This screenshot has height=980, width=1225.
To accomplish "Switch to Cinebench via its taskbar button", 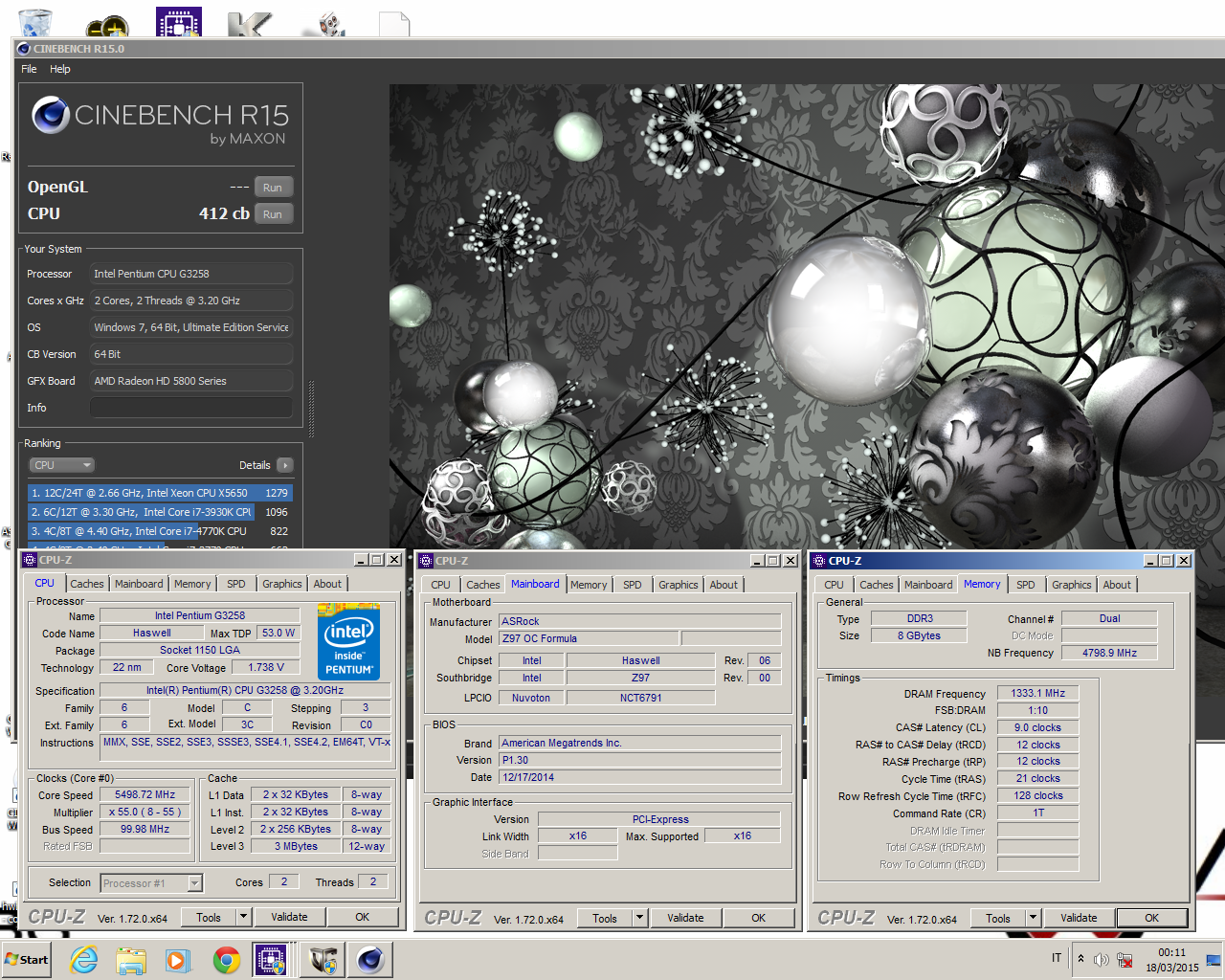I will (x=370, y=960).
